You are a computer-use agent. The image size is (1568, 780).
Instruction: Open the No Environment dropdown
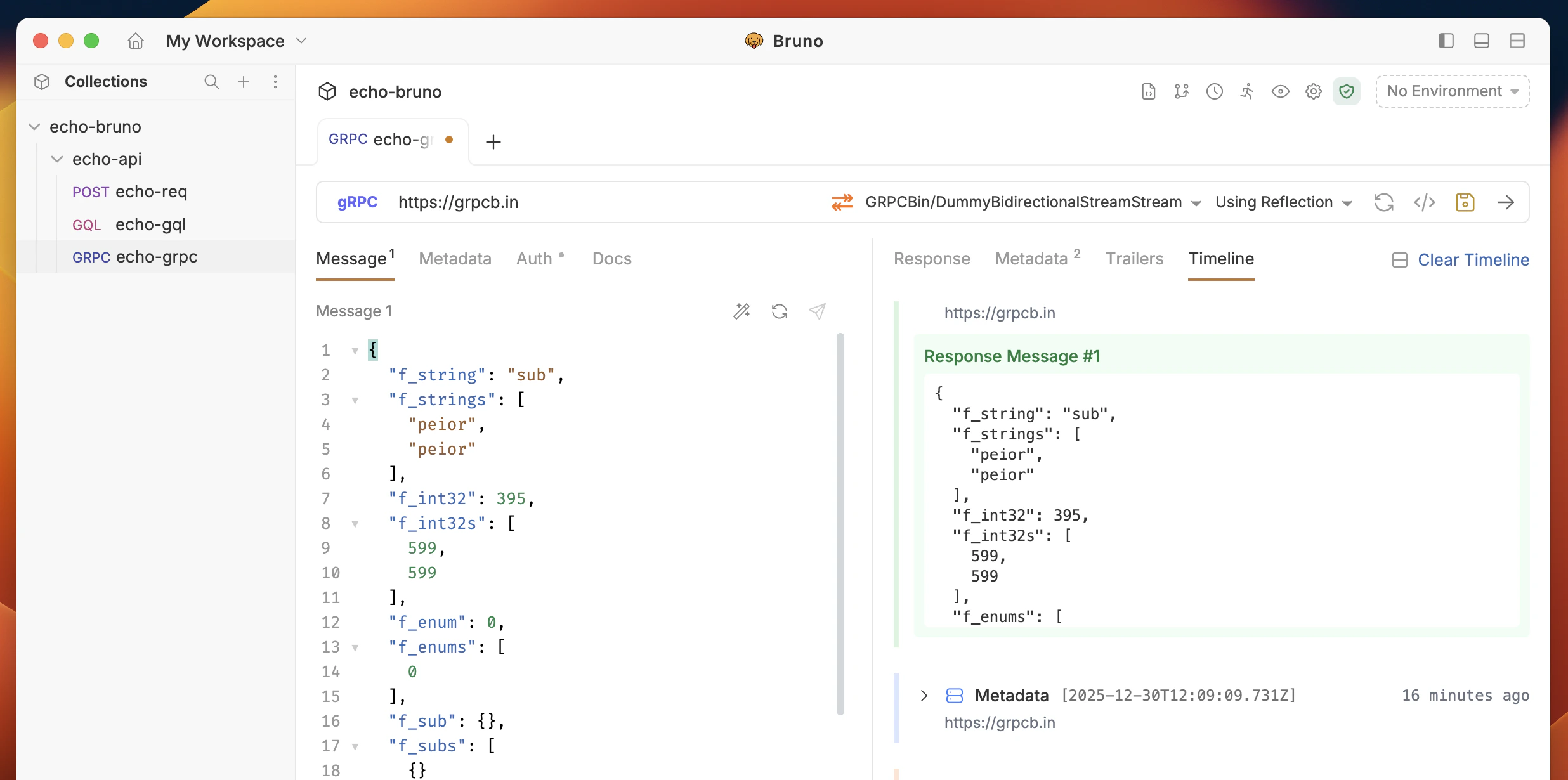point(1452,91)
